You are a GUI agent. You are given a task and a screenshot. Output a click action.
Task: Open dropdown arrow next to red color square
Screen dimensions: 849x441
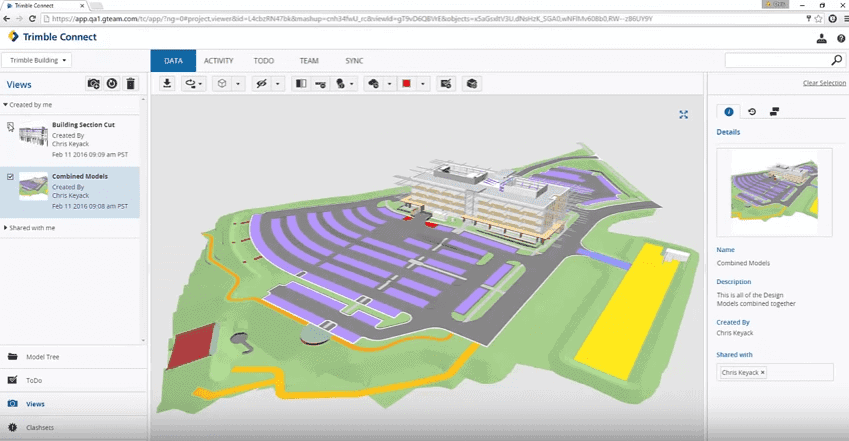pyautogui.click(x=423, y=83)
